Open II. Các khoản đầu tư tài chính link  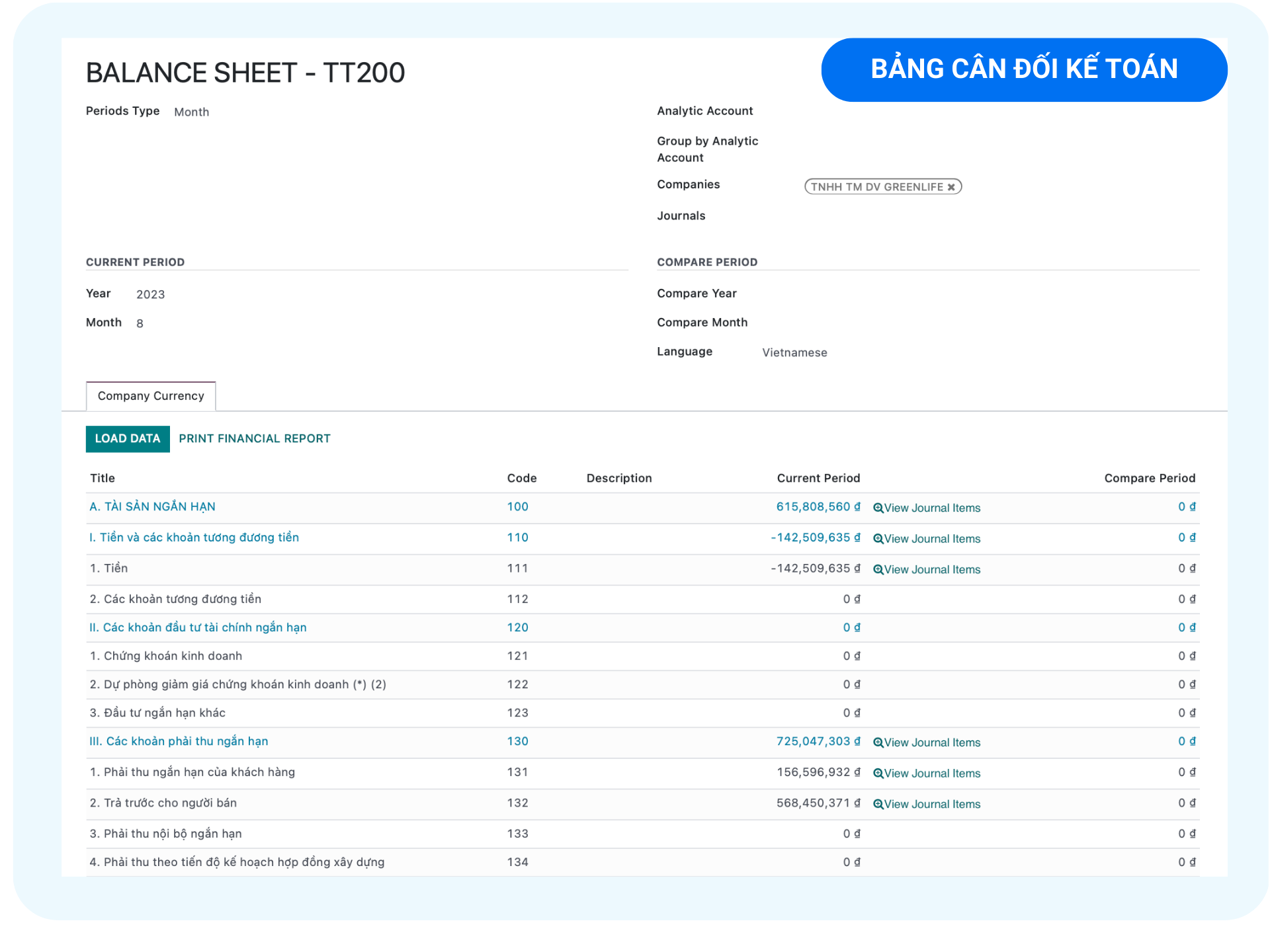coord(198,628)
